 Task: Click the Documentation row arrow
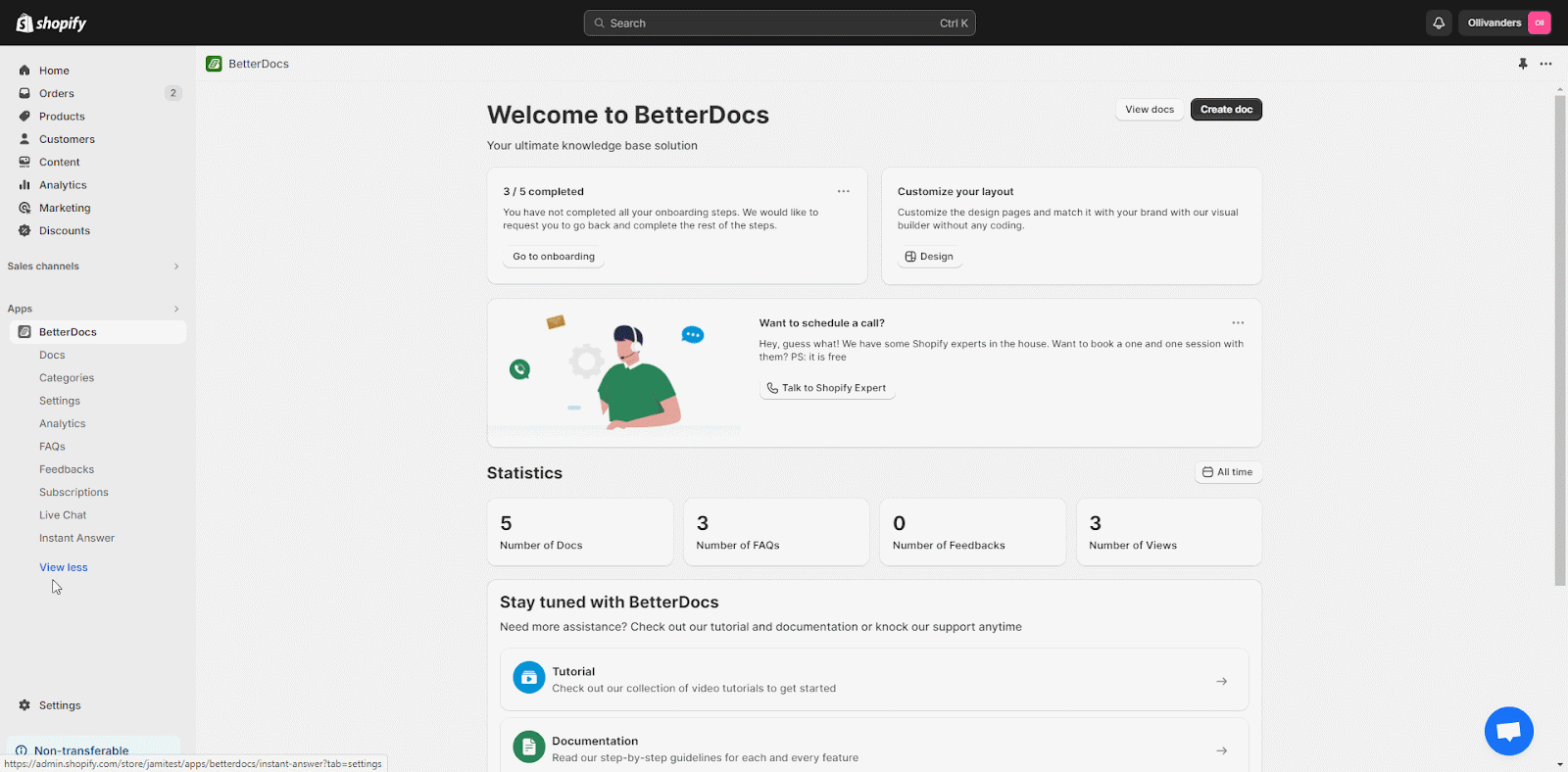pos(1222,750)
